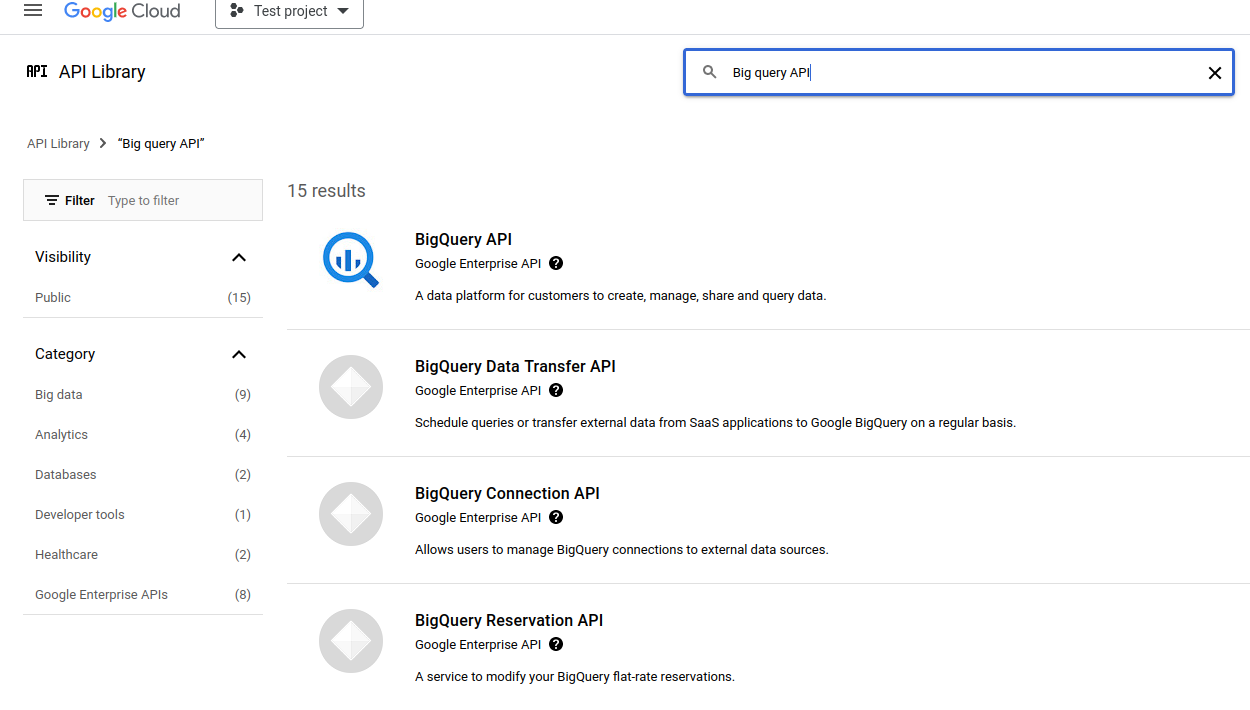Image resolution: width=1250 pixels, height=710 pixels.
Task: Click the Google Enterprise API label under BigQuery API
Action: click(478, 264)
